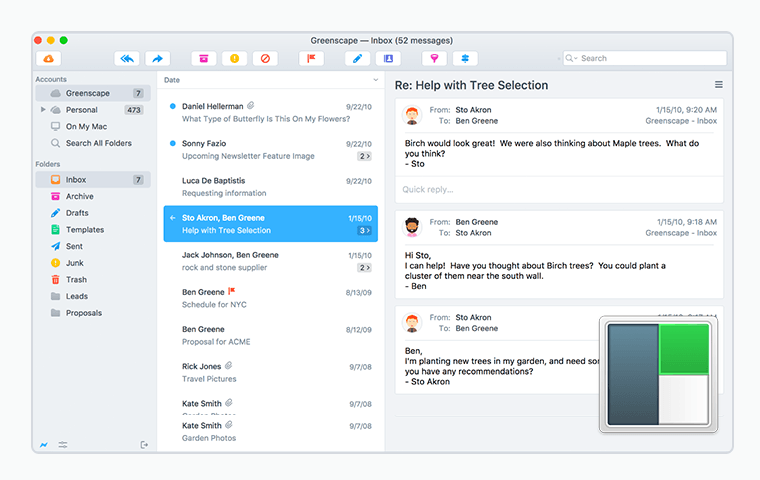The image size is (760, 480).
Task: Click the Greenscape - Inbox label under 9:18 AM
Action: (681, 233)
